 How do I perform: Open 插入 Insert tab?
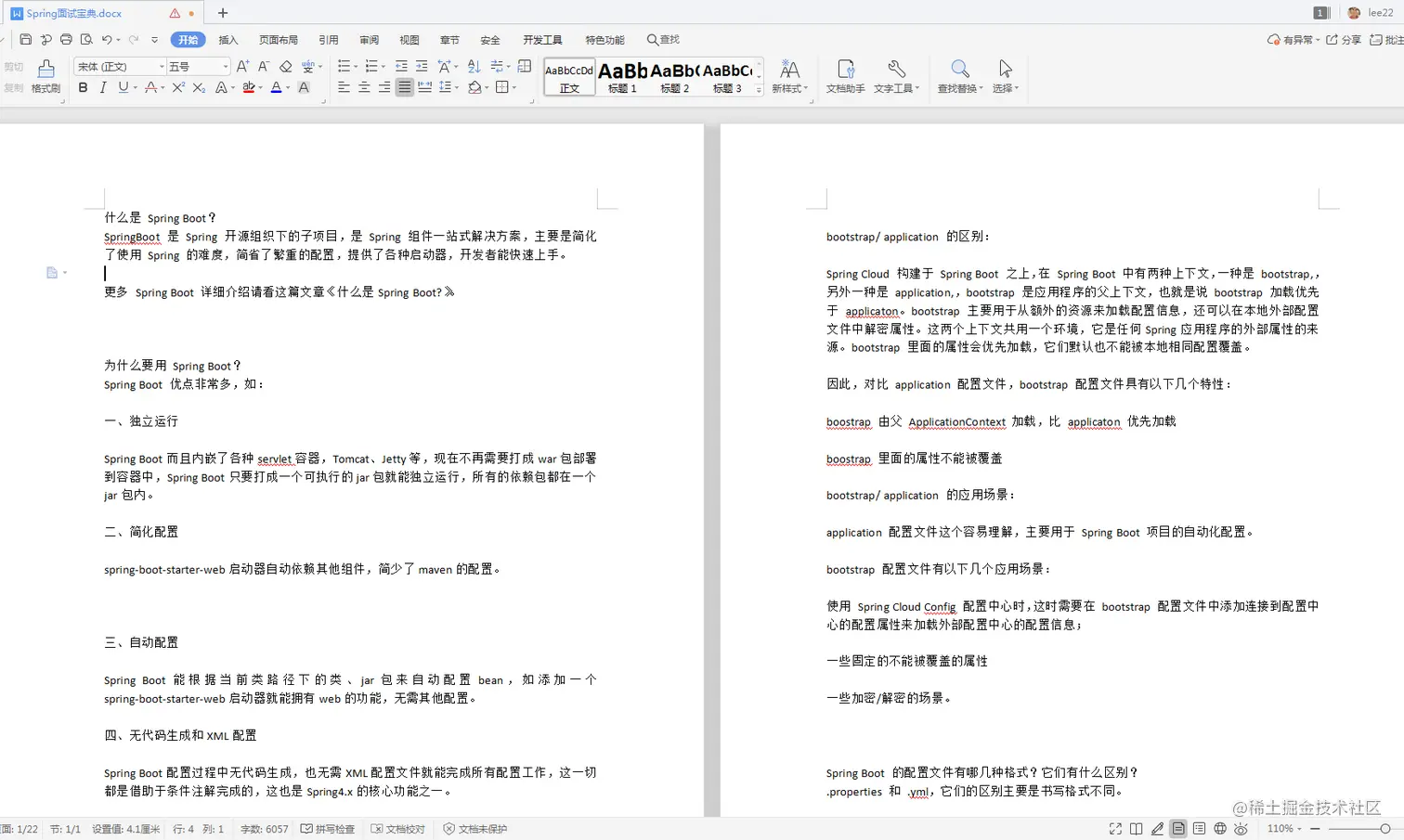[228, 40]
